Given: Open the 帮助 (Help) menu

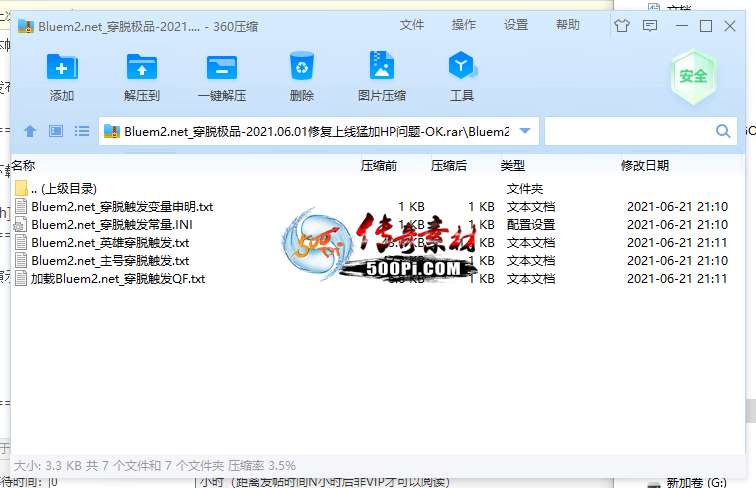Looking at the screenshot, I should click(567, 25).
